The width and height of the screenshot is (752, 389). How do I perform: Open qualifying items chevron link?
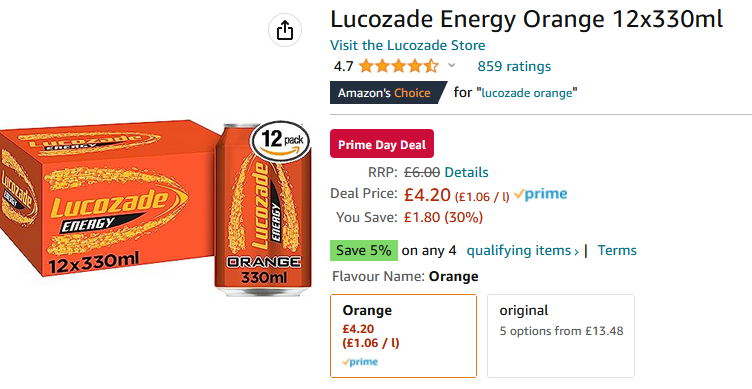[523, 250]
